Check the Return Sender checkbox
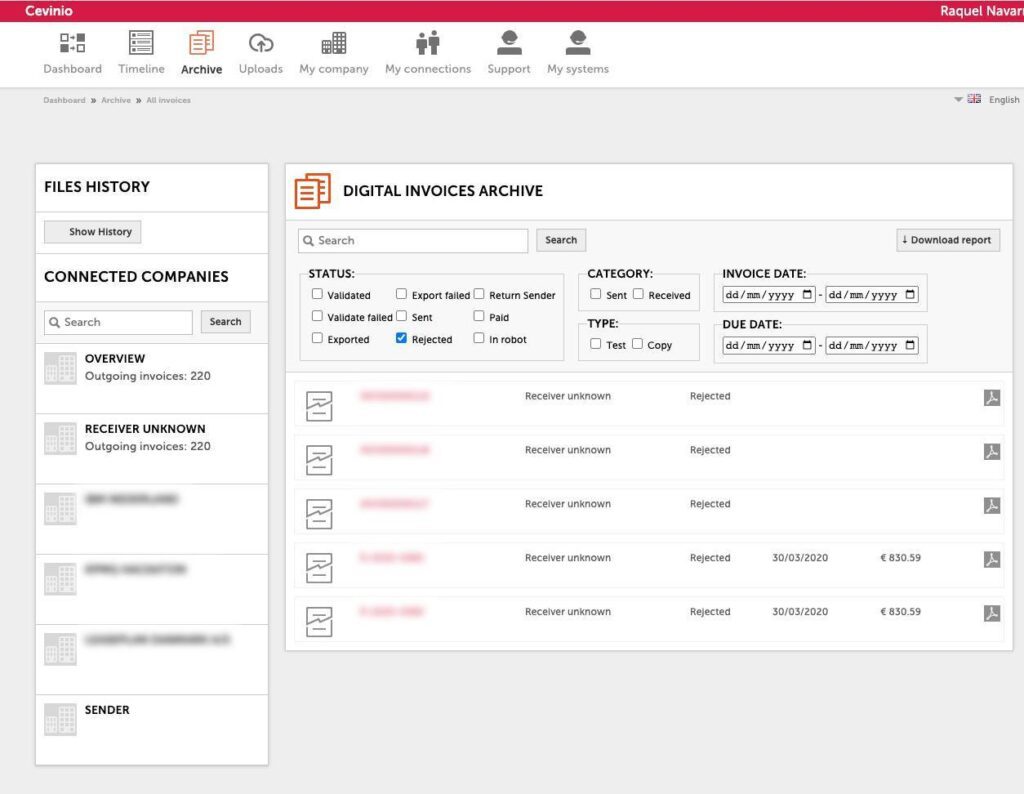This screenshot has height=794, width=1024. pyautogui.click(x=479, y=294)
